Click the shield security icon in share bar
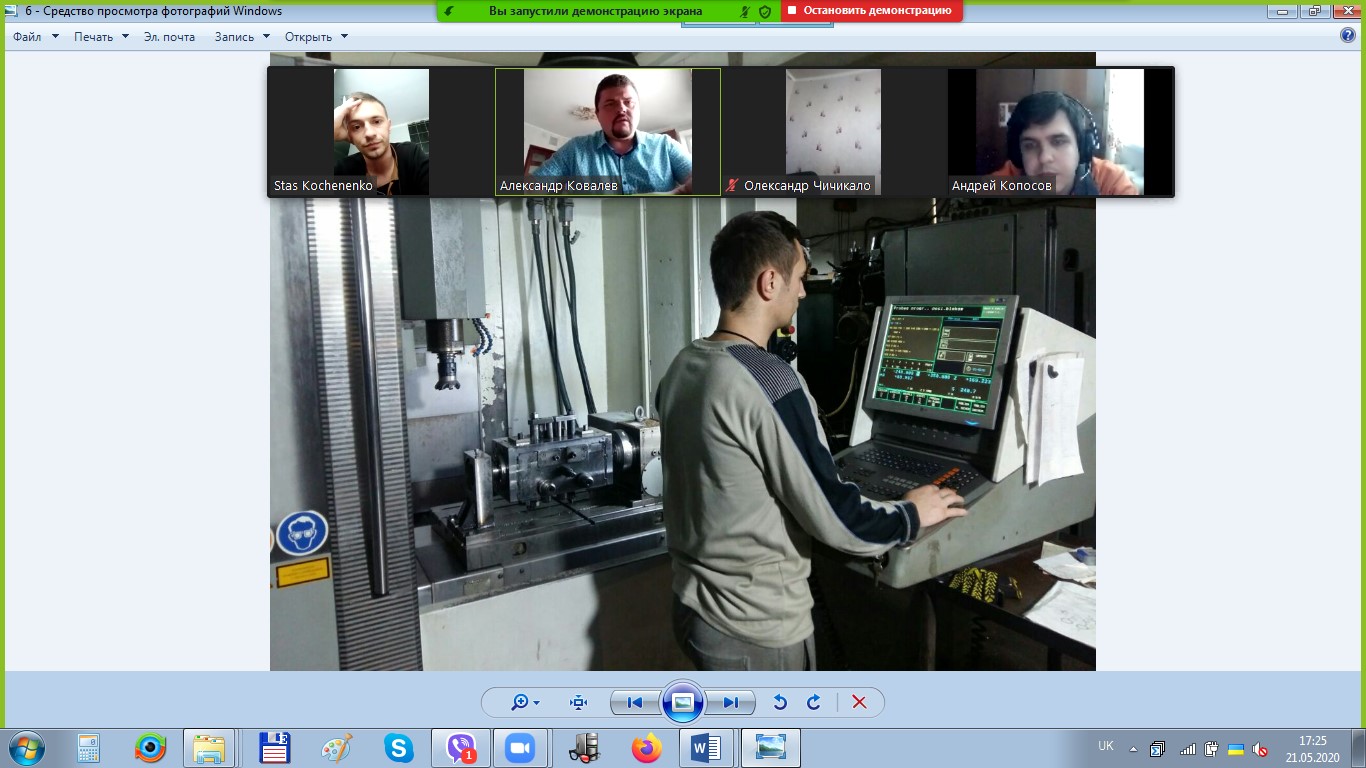 tap(765, 11)
